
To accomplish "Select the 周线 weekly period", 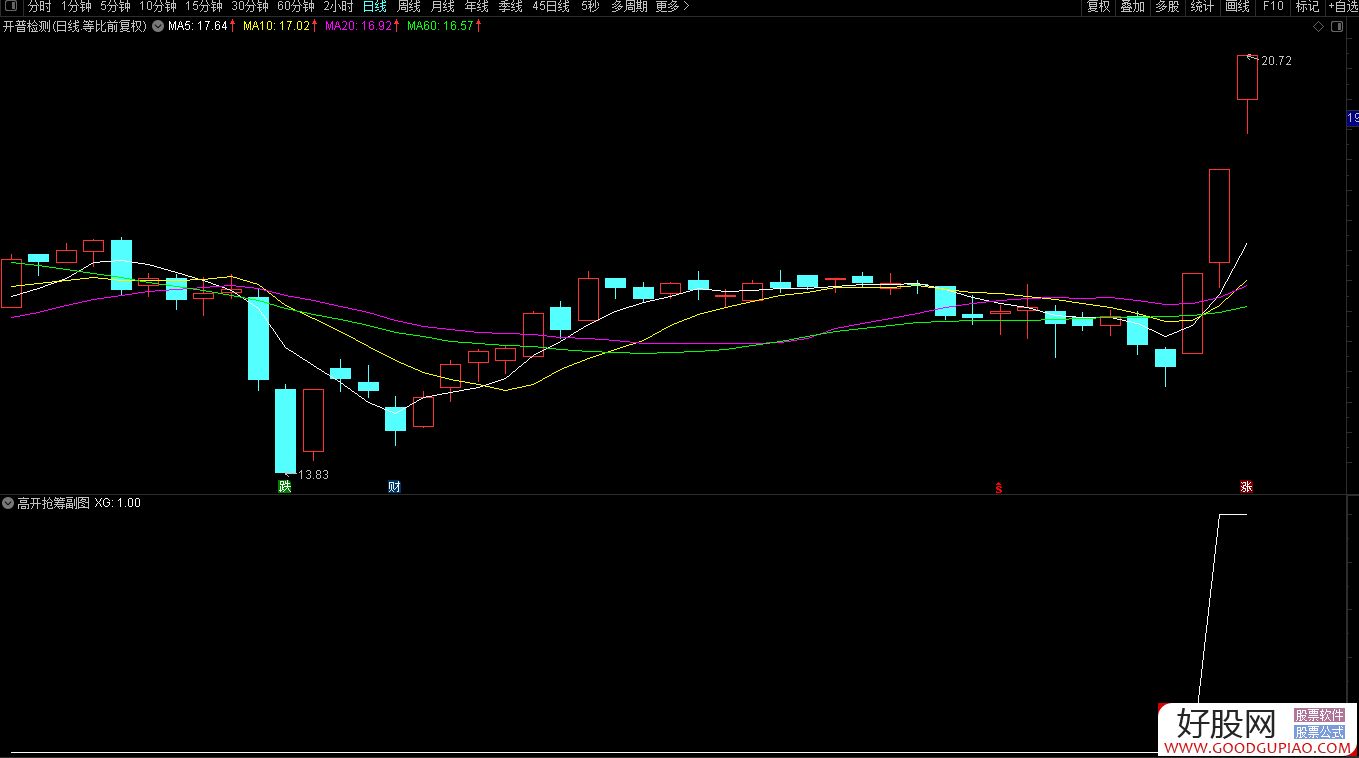I will (408, 7).
